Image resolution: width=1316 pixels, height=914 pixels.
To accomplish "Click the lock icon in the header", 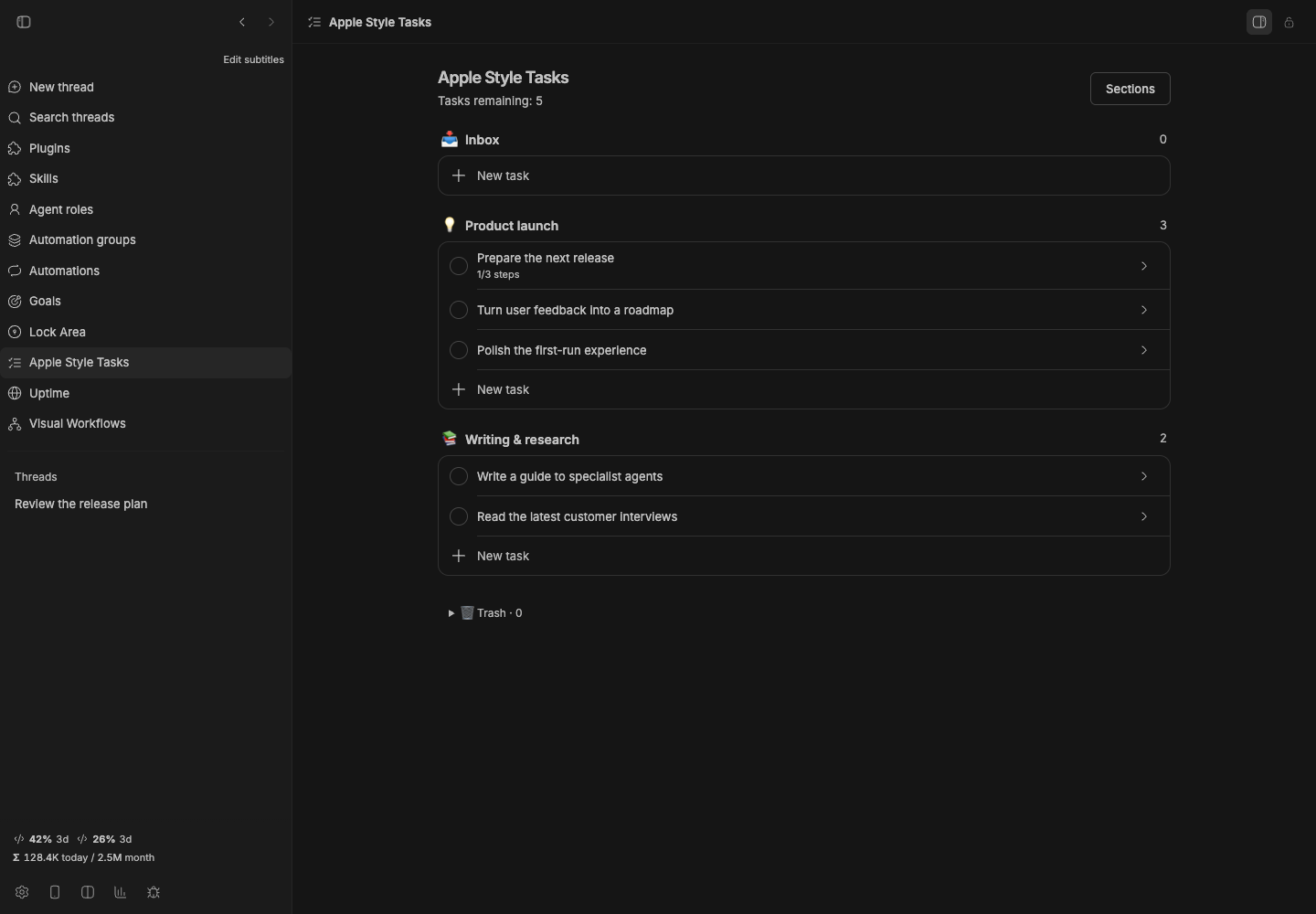I will [x=1289, y=22].
